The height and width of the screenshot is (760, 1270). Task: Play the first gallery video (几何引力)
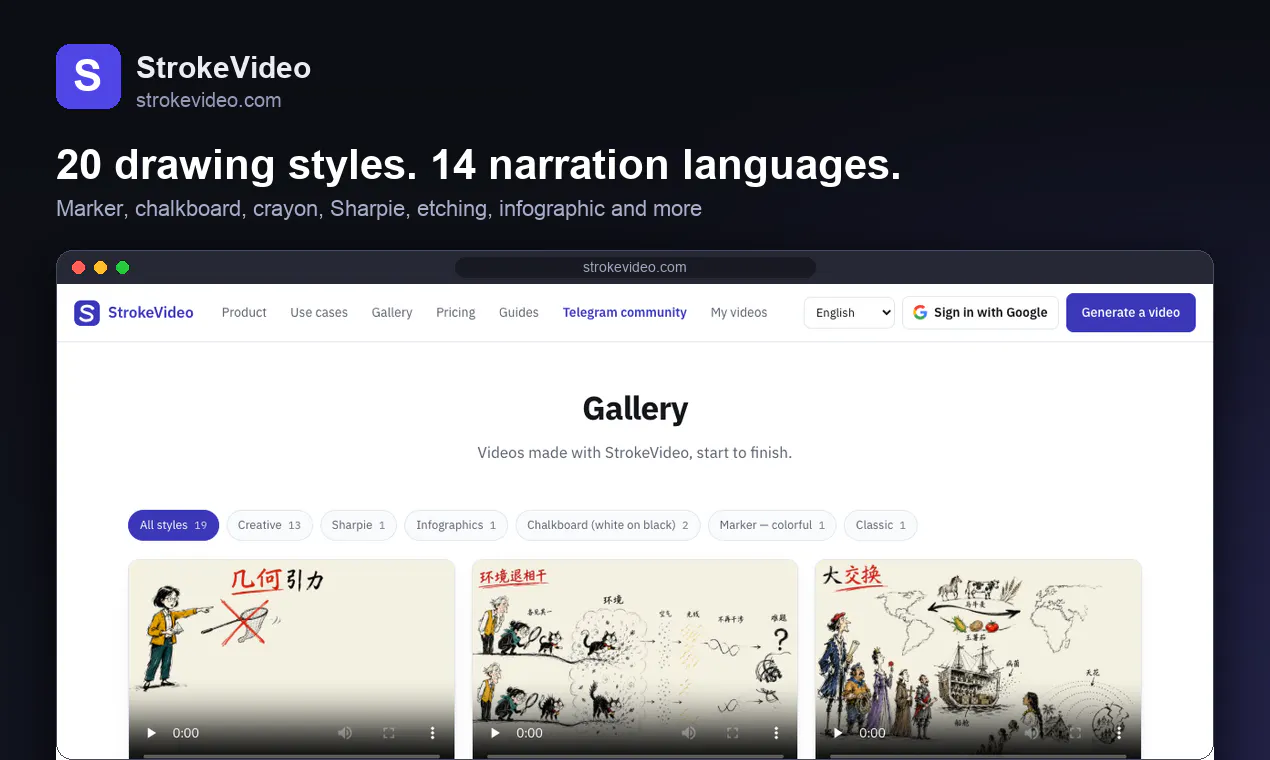pos(152,733)
